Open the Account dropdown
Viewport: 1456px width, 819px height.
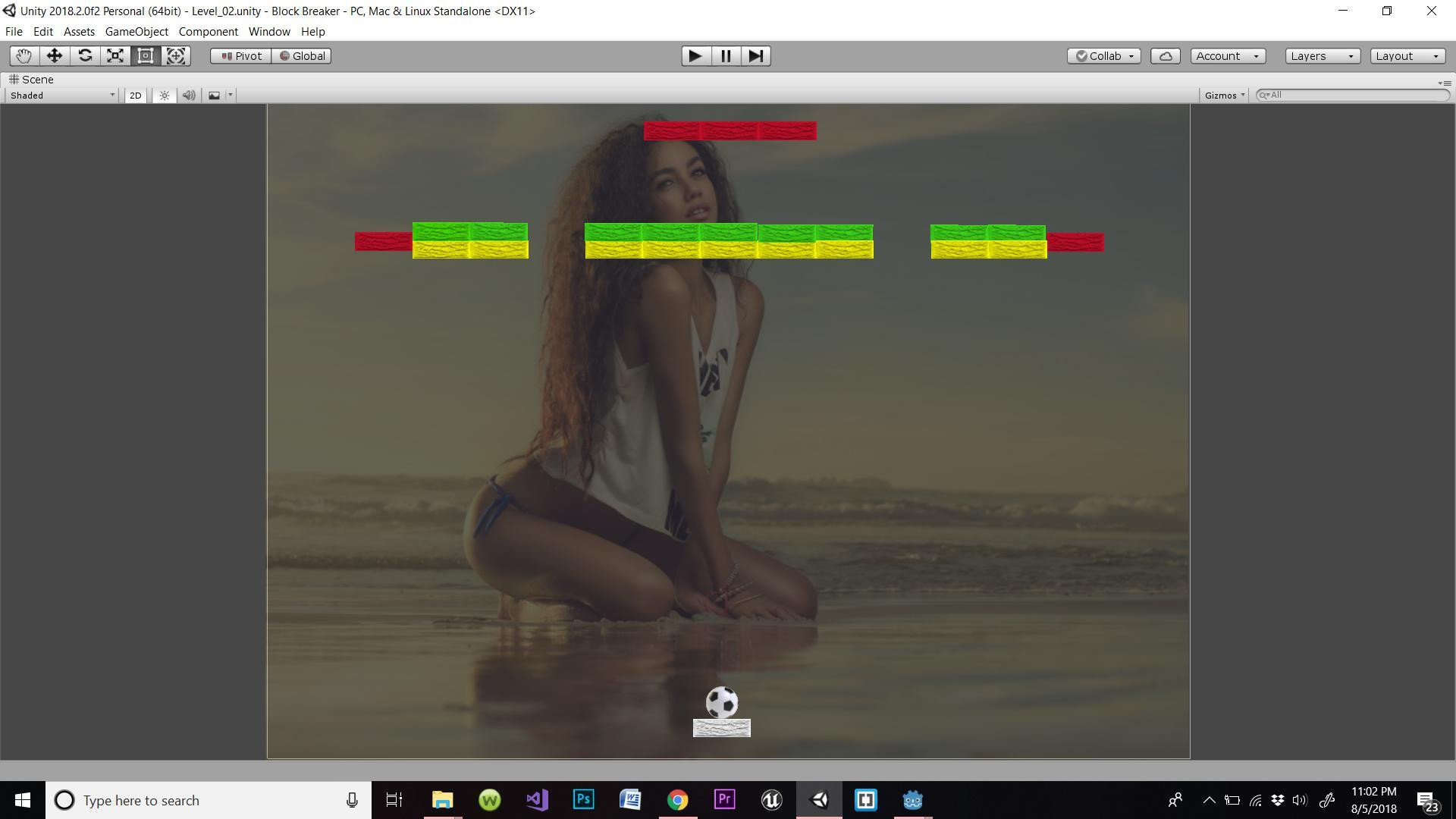[1227, 56]
